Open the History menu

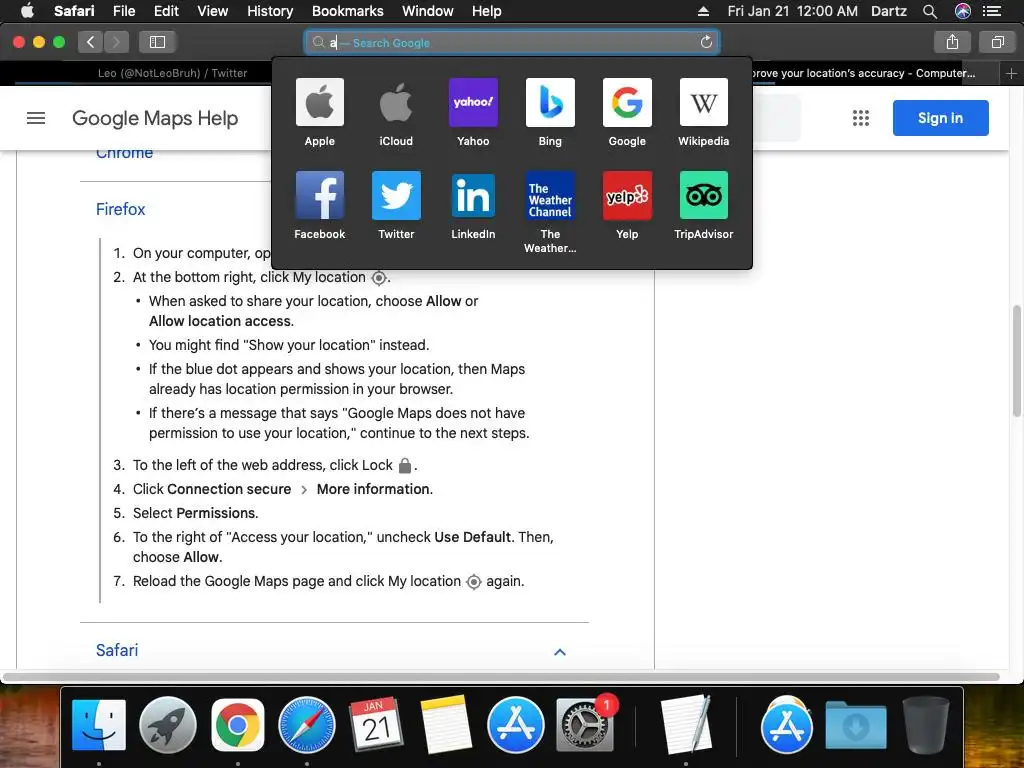click(x=270, y=11)
